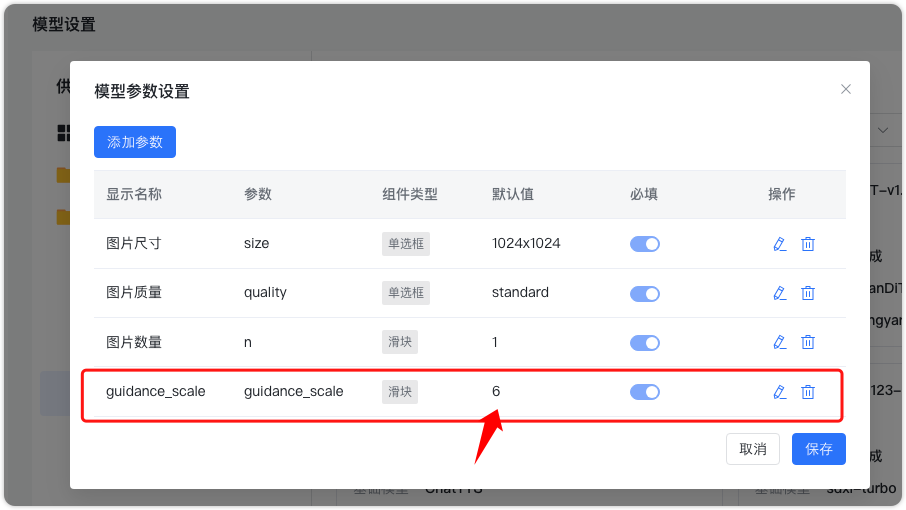
Task: Edit the guidance_scale parameter
Action: (780, 392)
